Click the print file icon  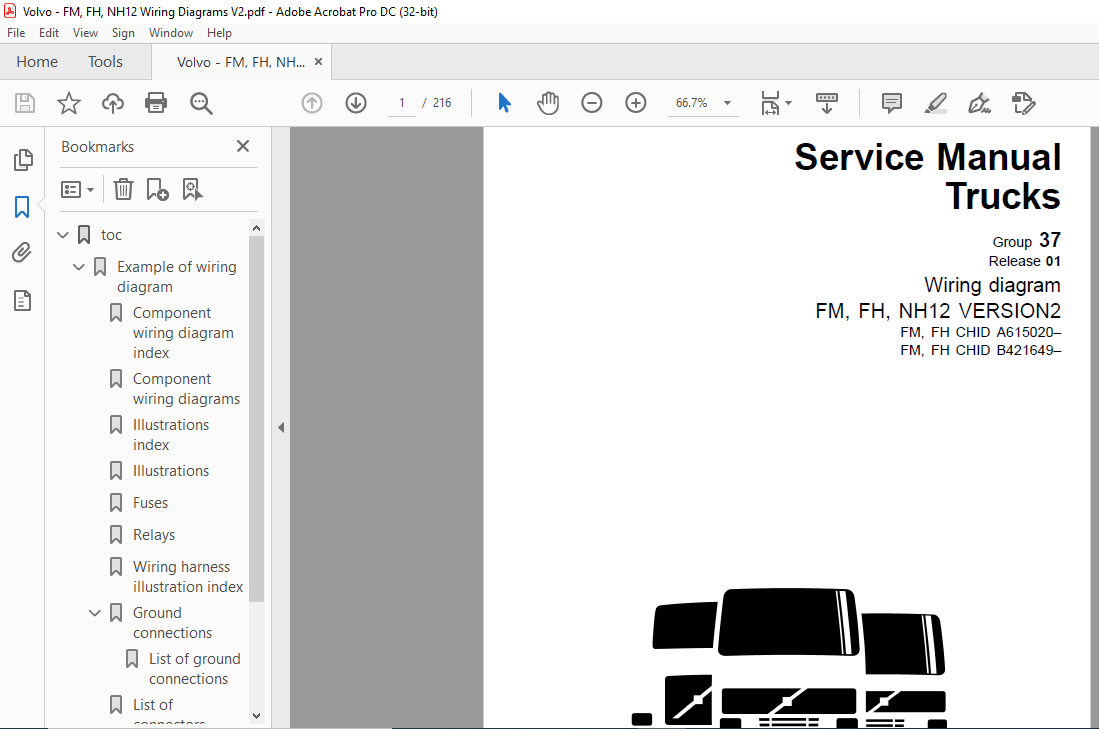click(155, 103)
